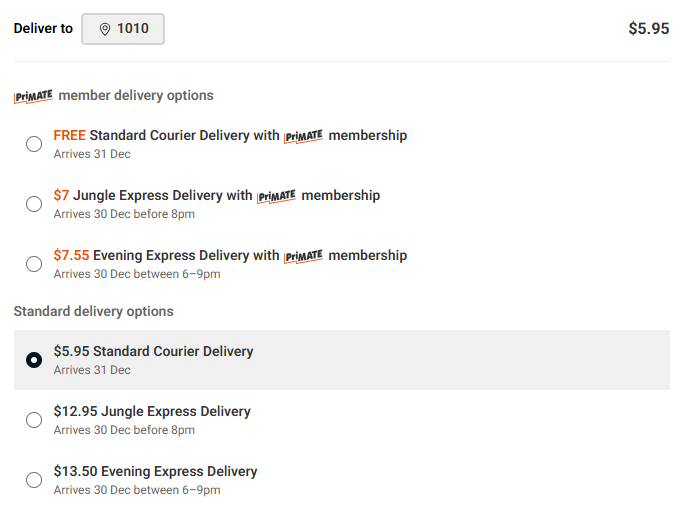Click the $5.95 delivery total at top right
Screen dimensions: 684x519
tap(648, 29)
